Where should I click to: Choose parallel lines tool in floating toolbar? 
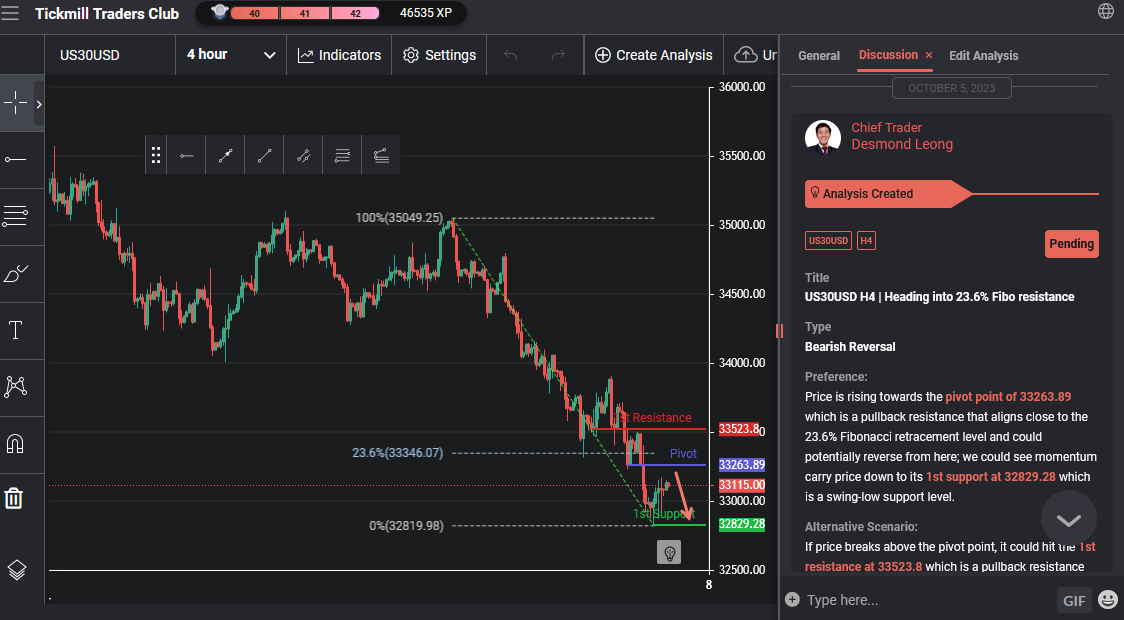pos(342,155)
